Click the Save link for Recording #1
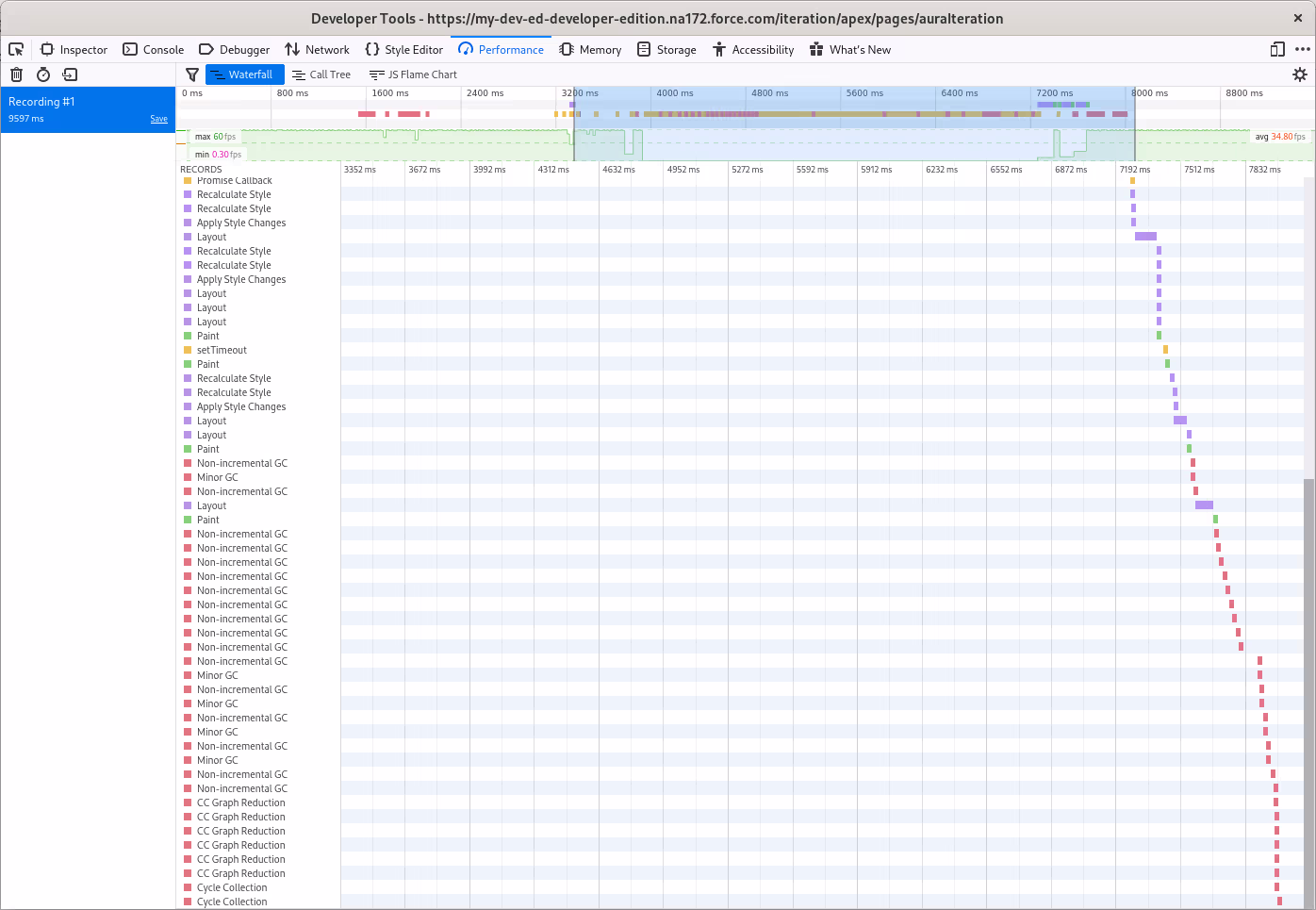The image size is (1316, 910). [x=158, y=119]
